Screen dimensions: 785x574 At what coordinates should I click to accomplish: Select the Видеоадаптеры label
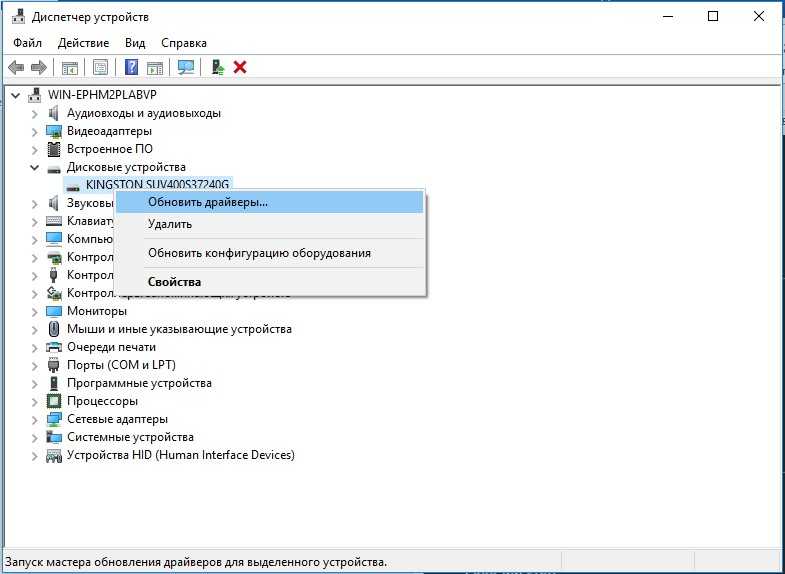point(109,131)
